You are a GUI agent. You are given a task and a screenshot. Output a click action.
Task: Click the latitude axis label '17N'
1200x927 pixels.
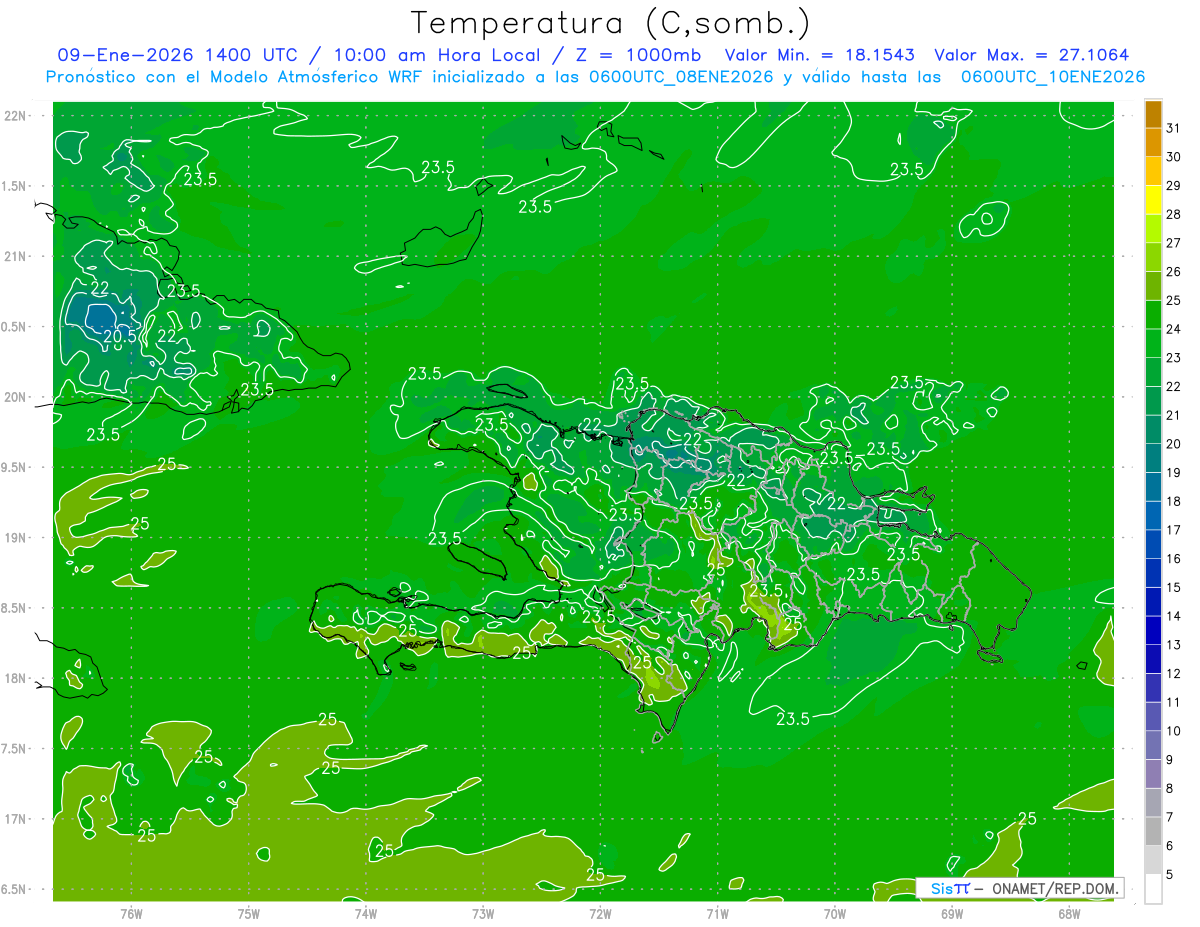[15, 819]
